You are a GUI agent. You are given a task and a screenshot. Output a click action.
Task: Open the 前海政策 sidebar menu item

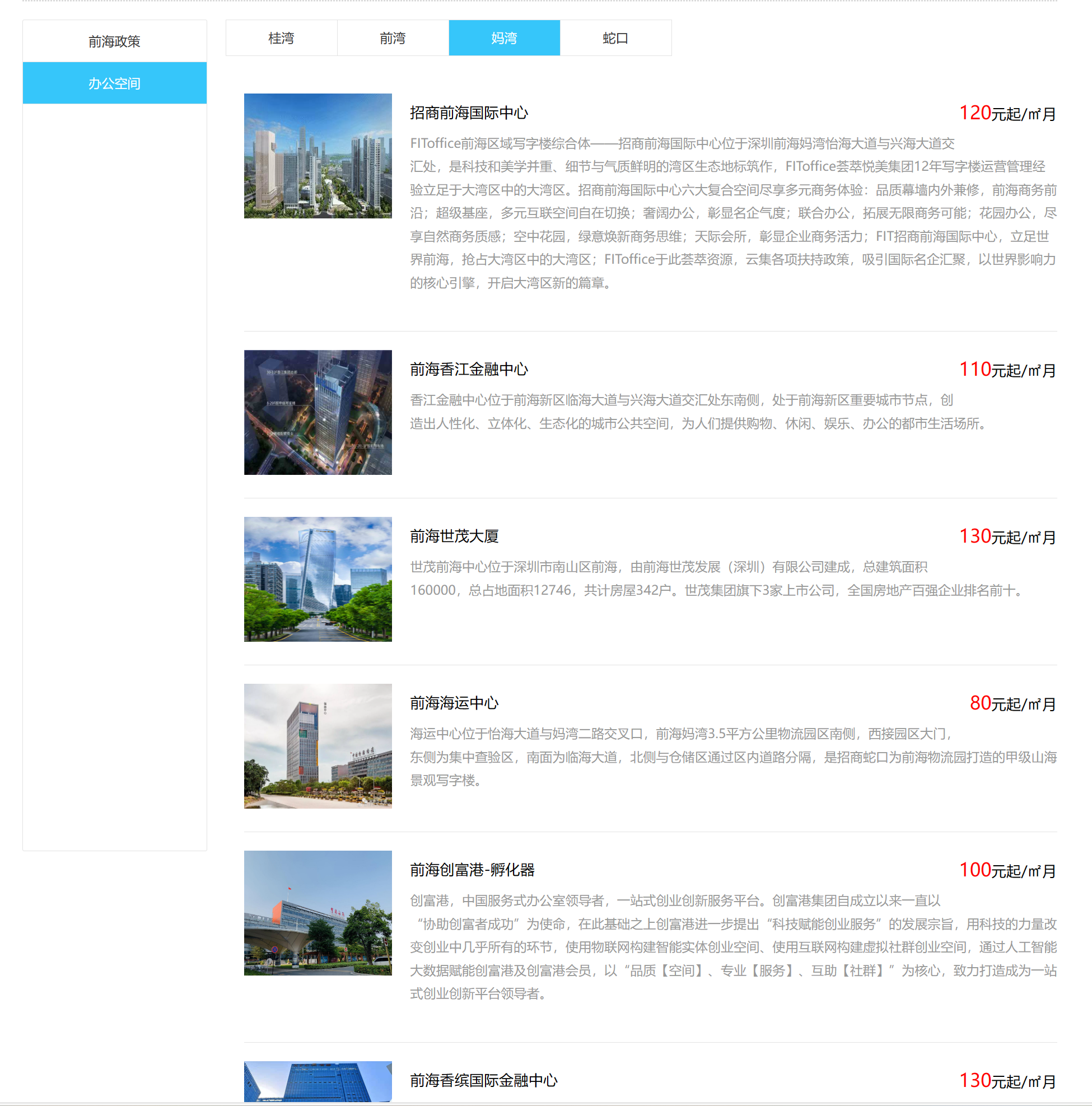pyautogui.click(x=114, y=41)
